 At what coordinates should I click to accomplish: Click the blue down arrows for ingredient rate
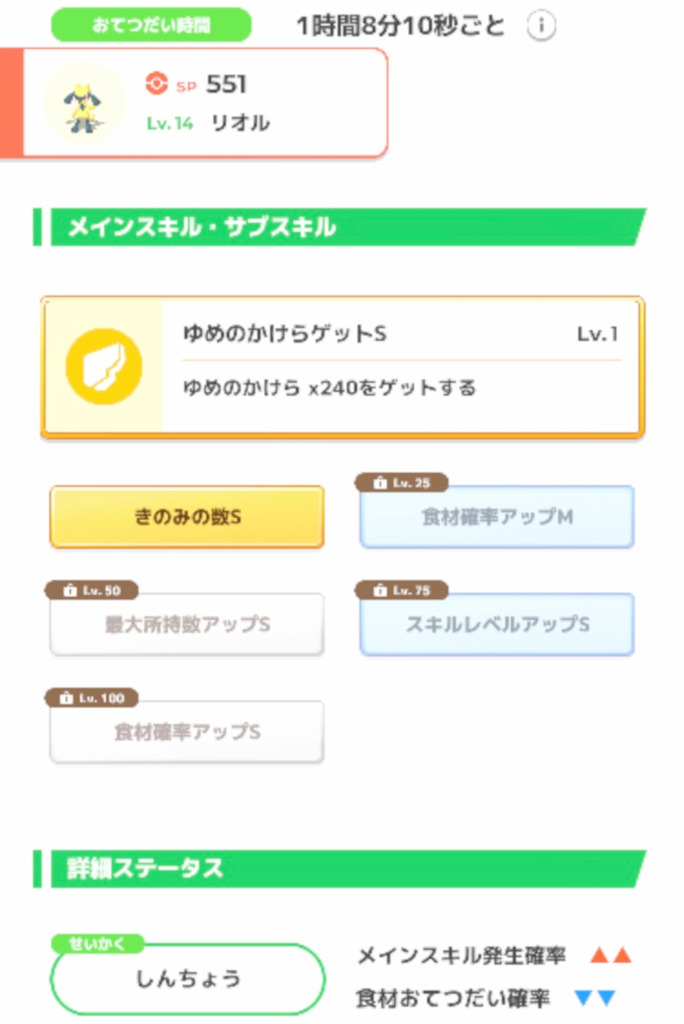point(595,998)
